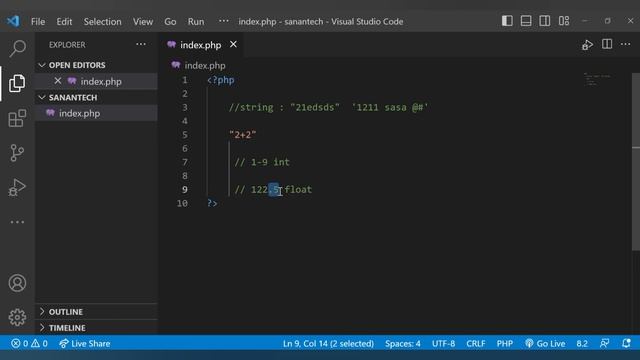Viewport: 640px width, 360px height.
Task: Open the Search view in activity bar
Action: click(x=17, y=49)
